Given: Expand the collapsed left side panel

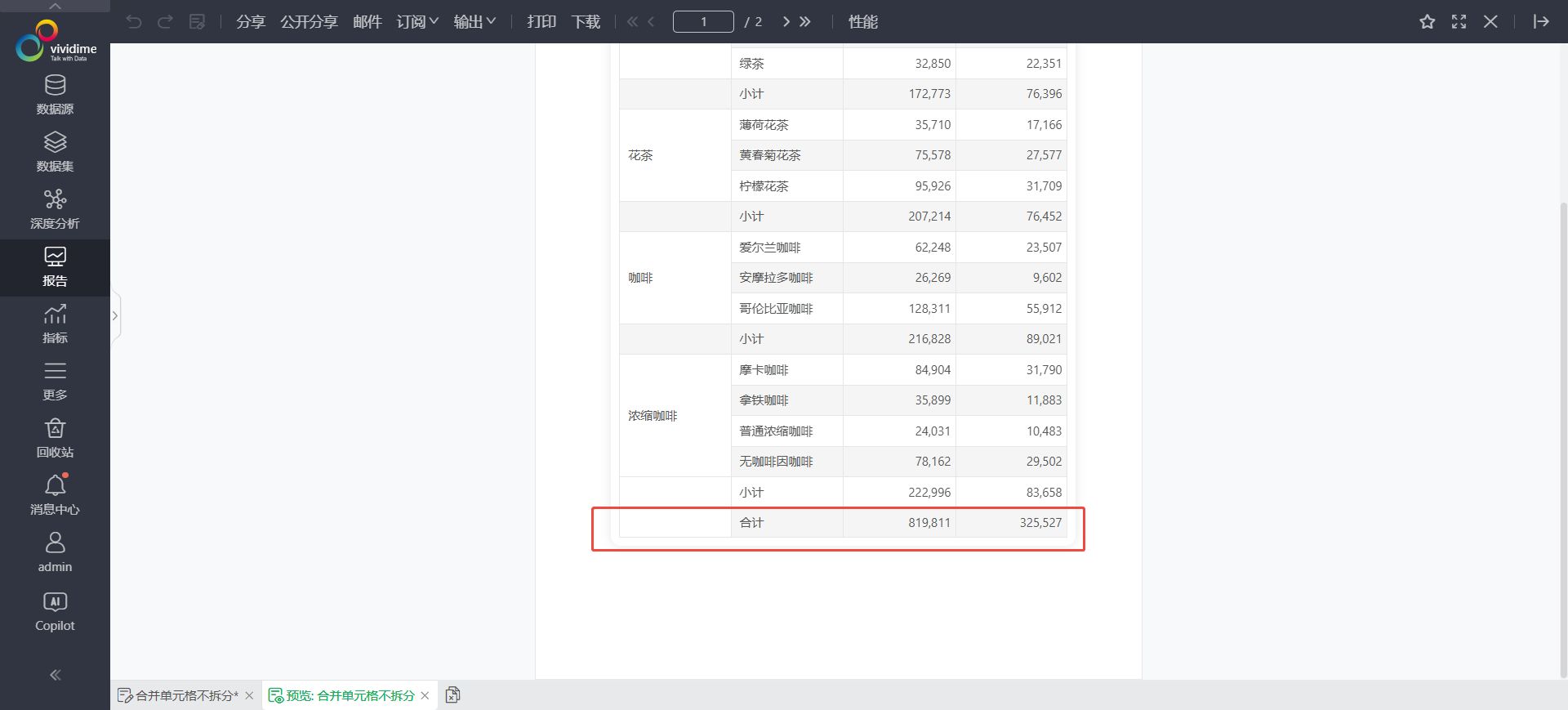Looking at the screenshot, I should point(115,315).
